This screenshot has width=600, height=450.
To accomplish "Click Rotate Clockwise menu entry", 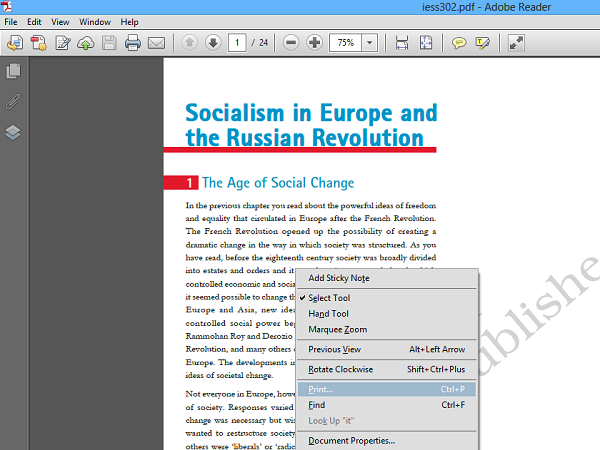I will click(341, 369).
